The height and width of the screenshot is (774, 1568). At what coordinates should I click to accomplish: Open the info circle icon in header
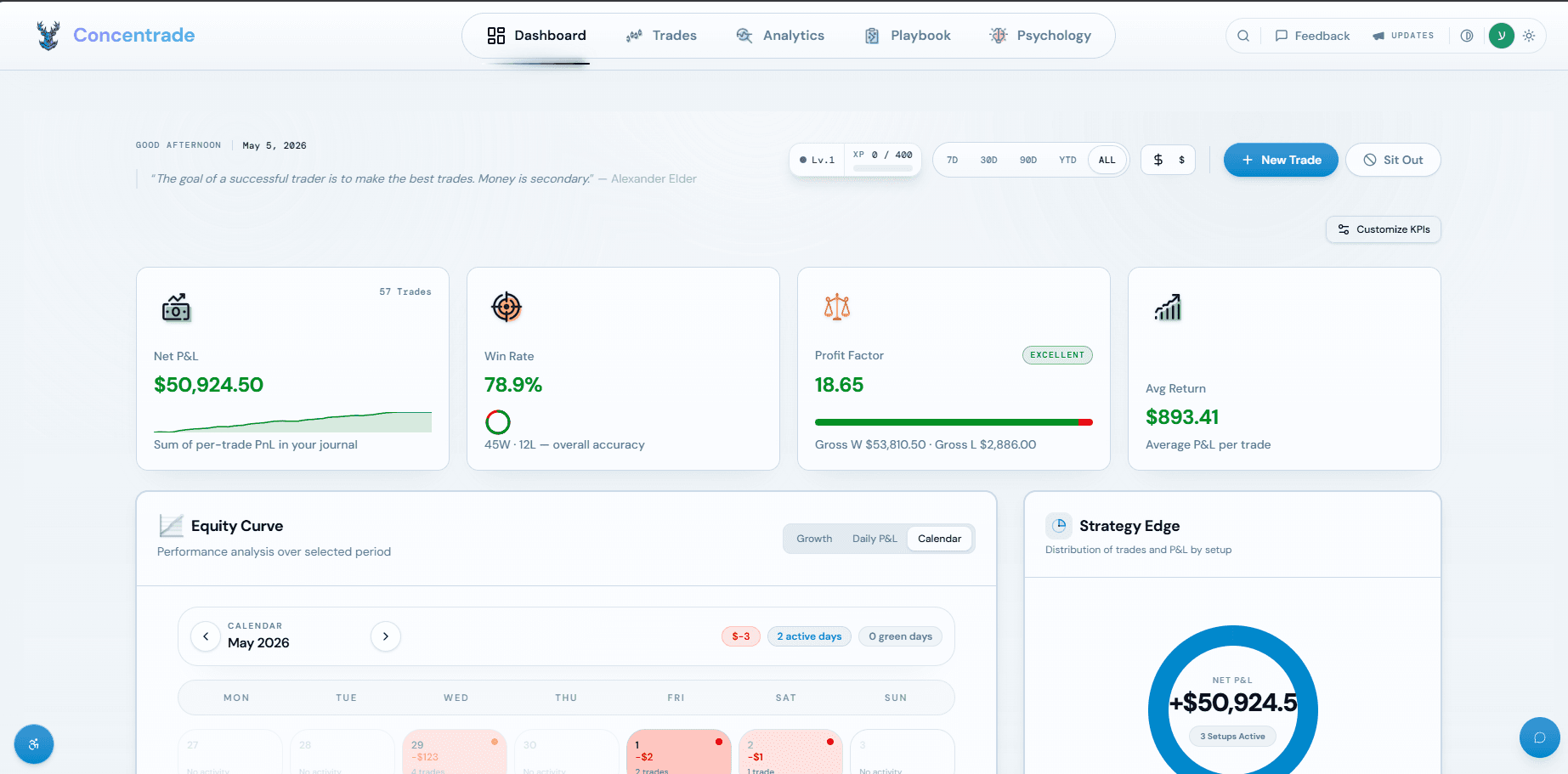(x=1467, y=36)
